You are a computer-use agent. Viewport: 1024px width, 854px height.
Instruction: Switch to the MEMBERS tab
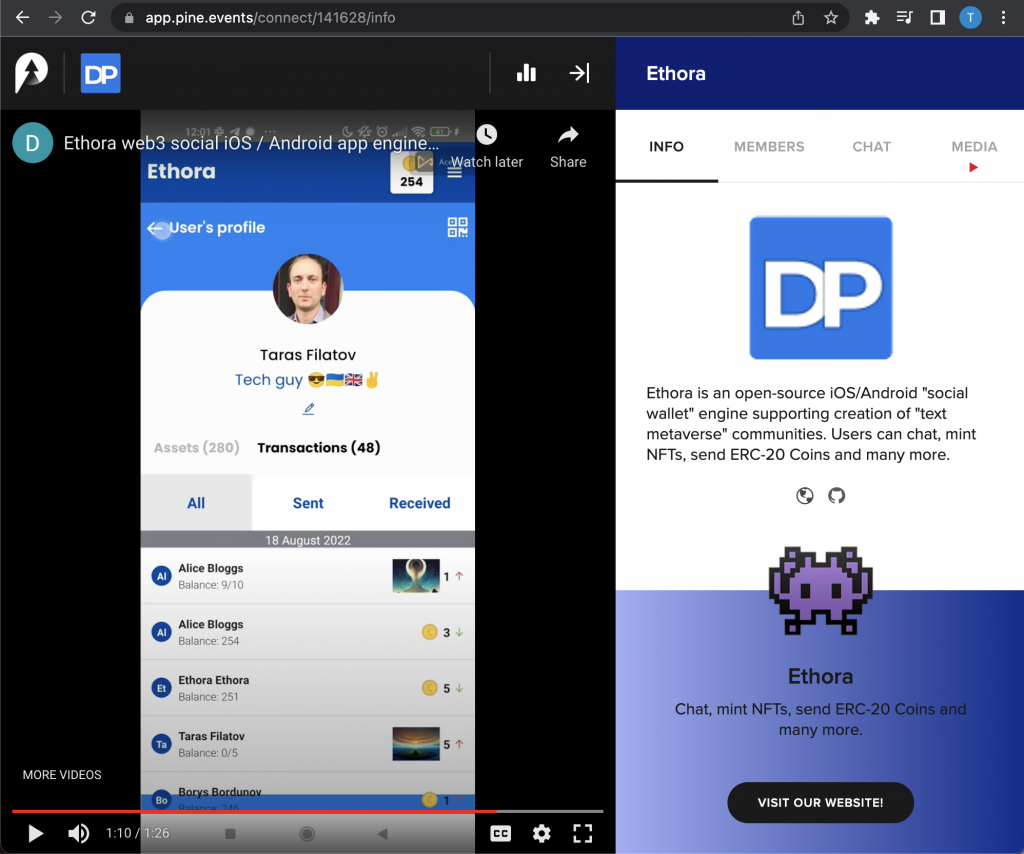point(769,147)
